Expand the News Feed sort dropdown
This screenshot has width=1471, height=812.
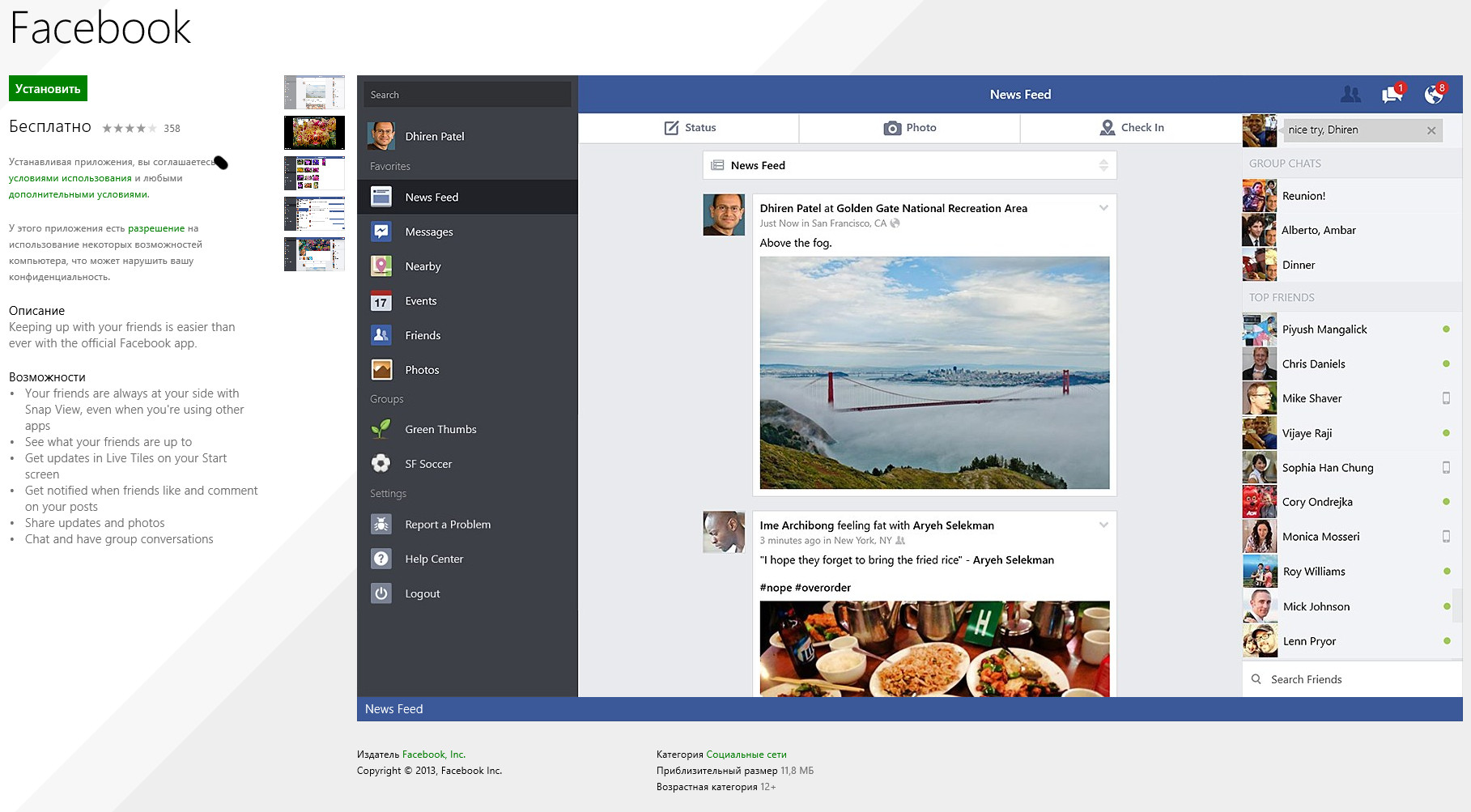tap(1103, 165)
